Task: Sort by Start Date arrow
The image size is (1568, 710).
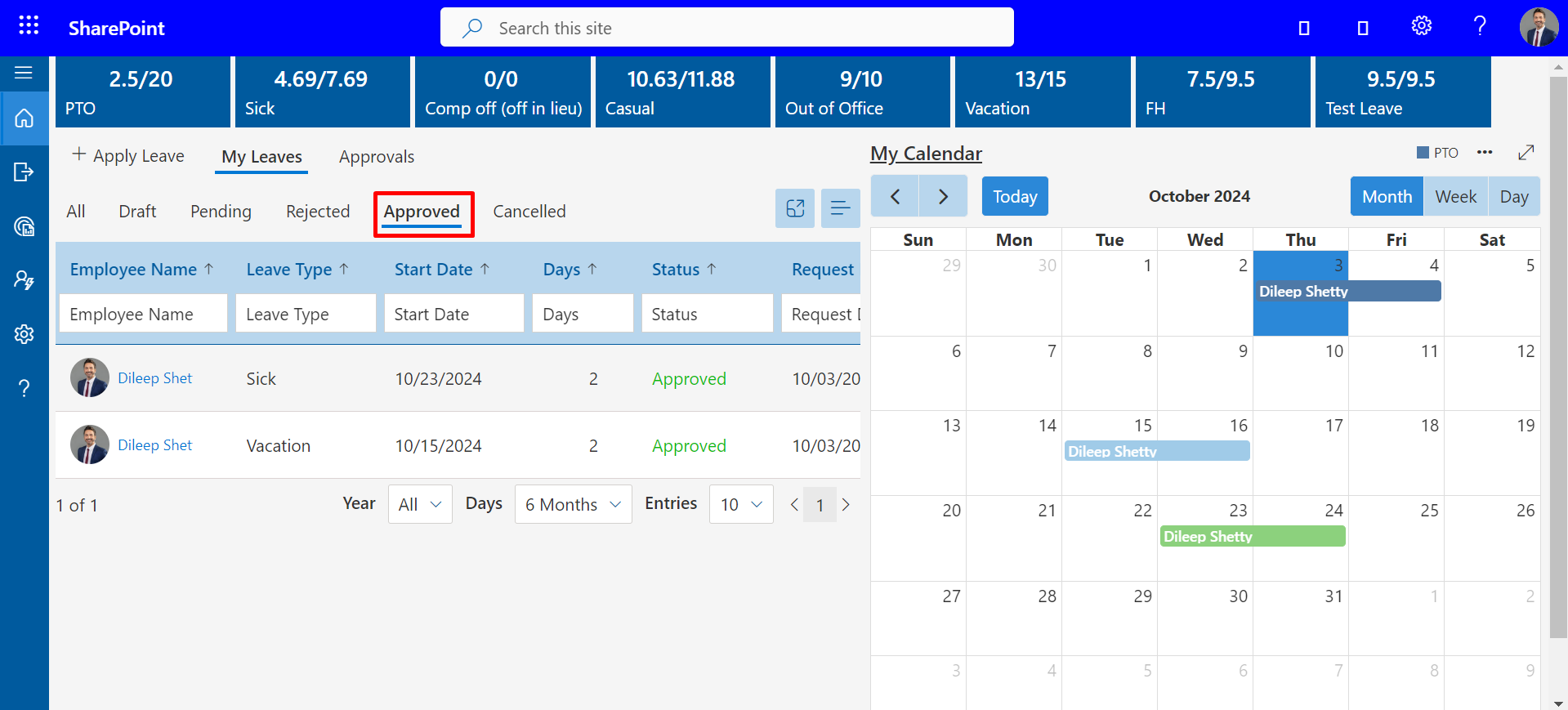Action: point(485,269)
